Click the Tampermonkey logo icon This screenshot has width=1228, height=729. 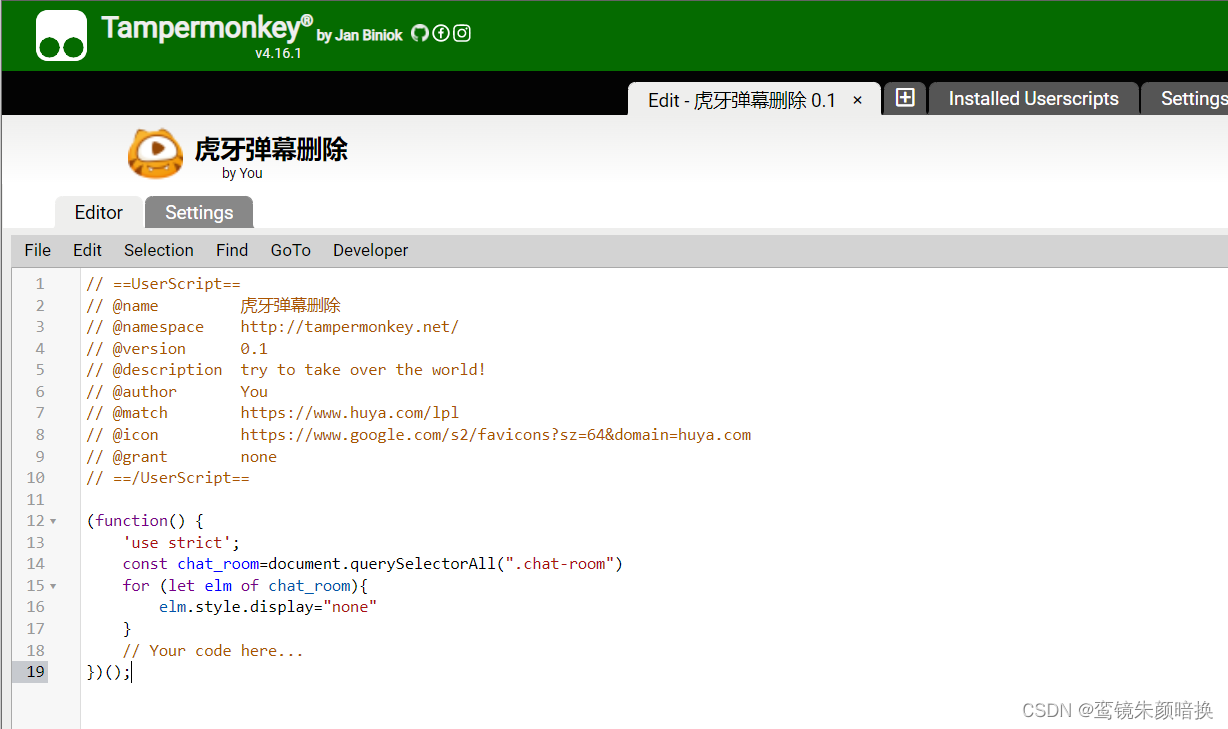tap(61, 35)
